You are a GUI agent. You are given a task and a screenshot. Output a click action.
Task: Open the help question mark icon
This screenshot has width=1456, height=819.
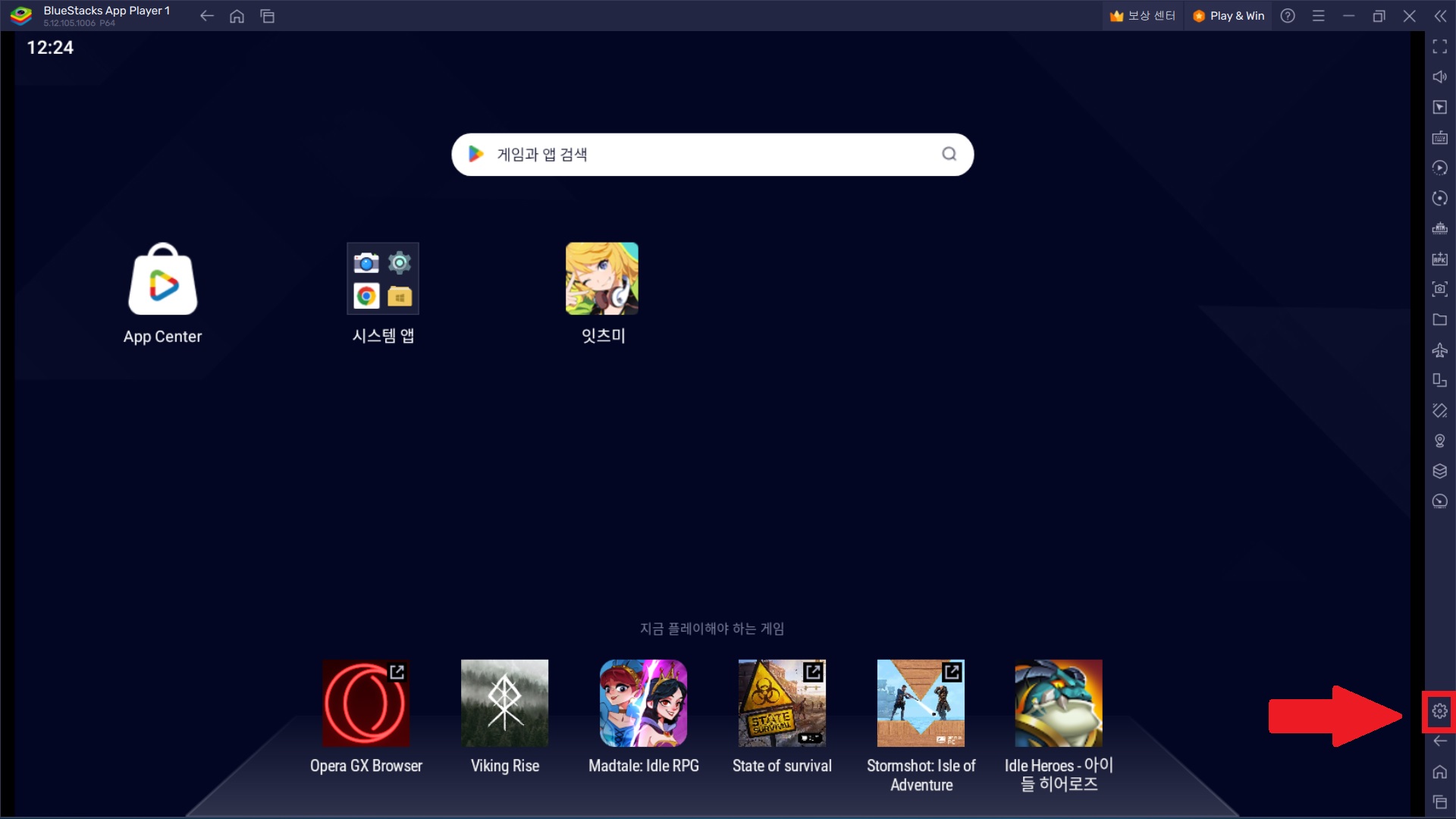[x=1288, y=16]
